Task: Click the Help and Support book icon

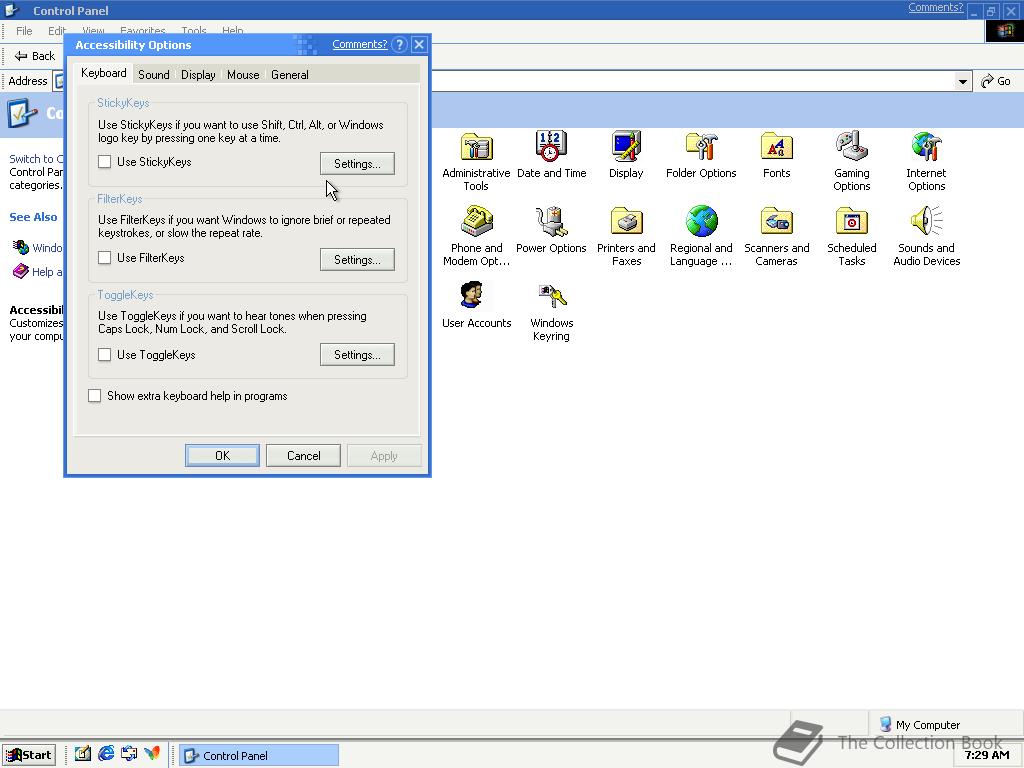Action: tap(21, 271)
